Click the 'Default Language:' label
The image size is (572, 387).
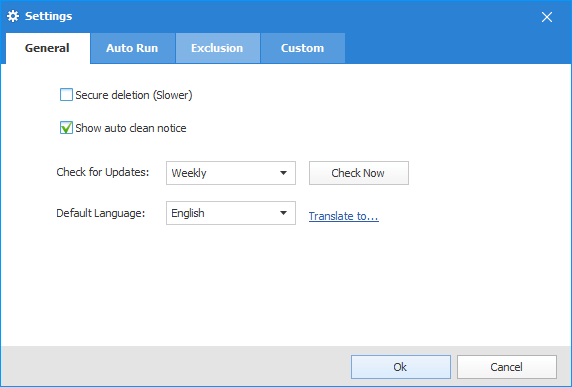pos(101,213)
